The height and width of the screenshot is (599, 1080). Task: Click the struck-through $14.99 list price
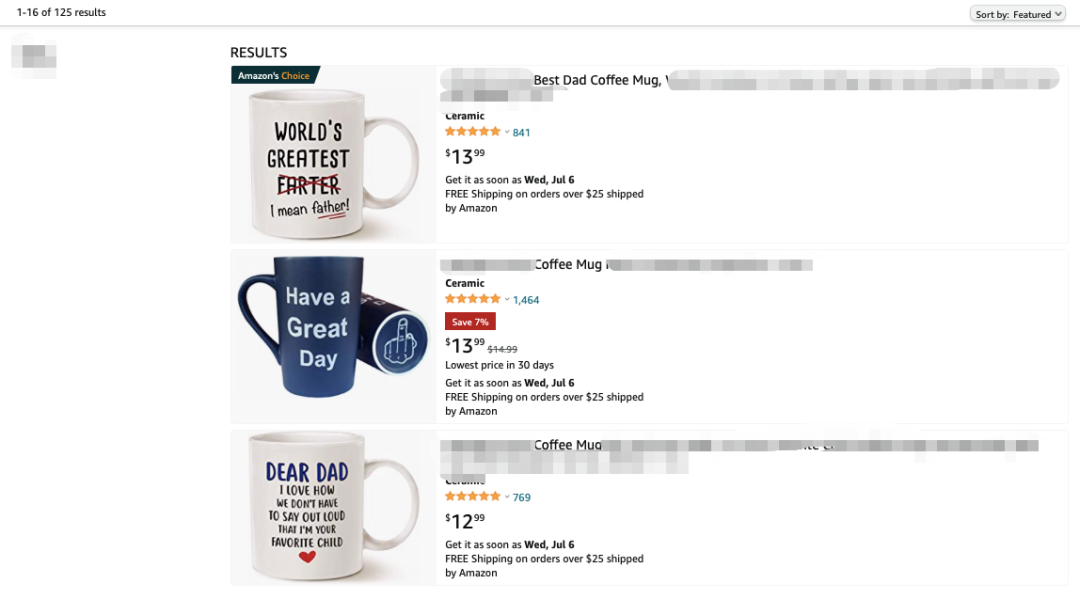(502, 349)
